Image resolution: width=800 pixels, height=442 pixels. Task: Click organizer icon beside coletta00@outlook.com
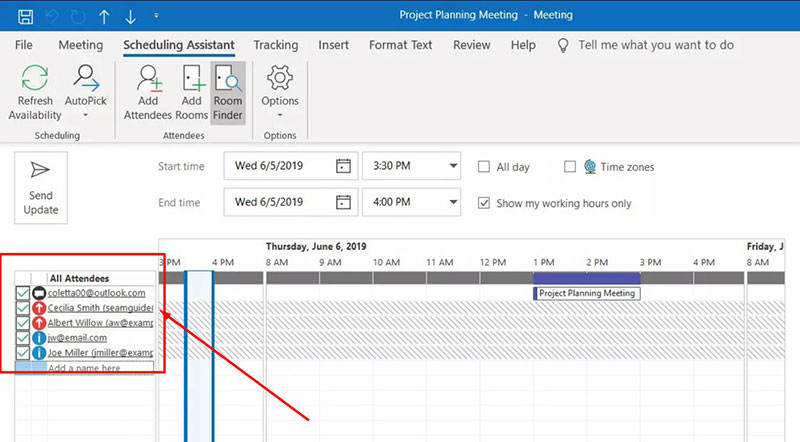pyautogui.click(x=39, y=293)
